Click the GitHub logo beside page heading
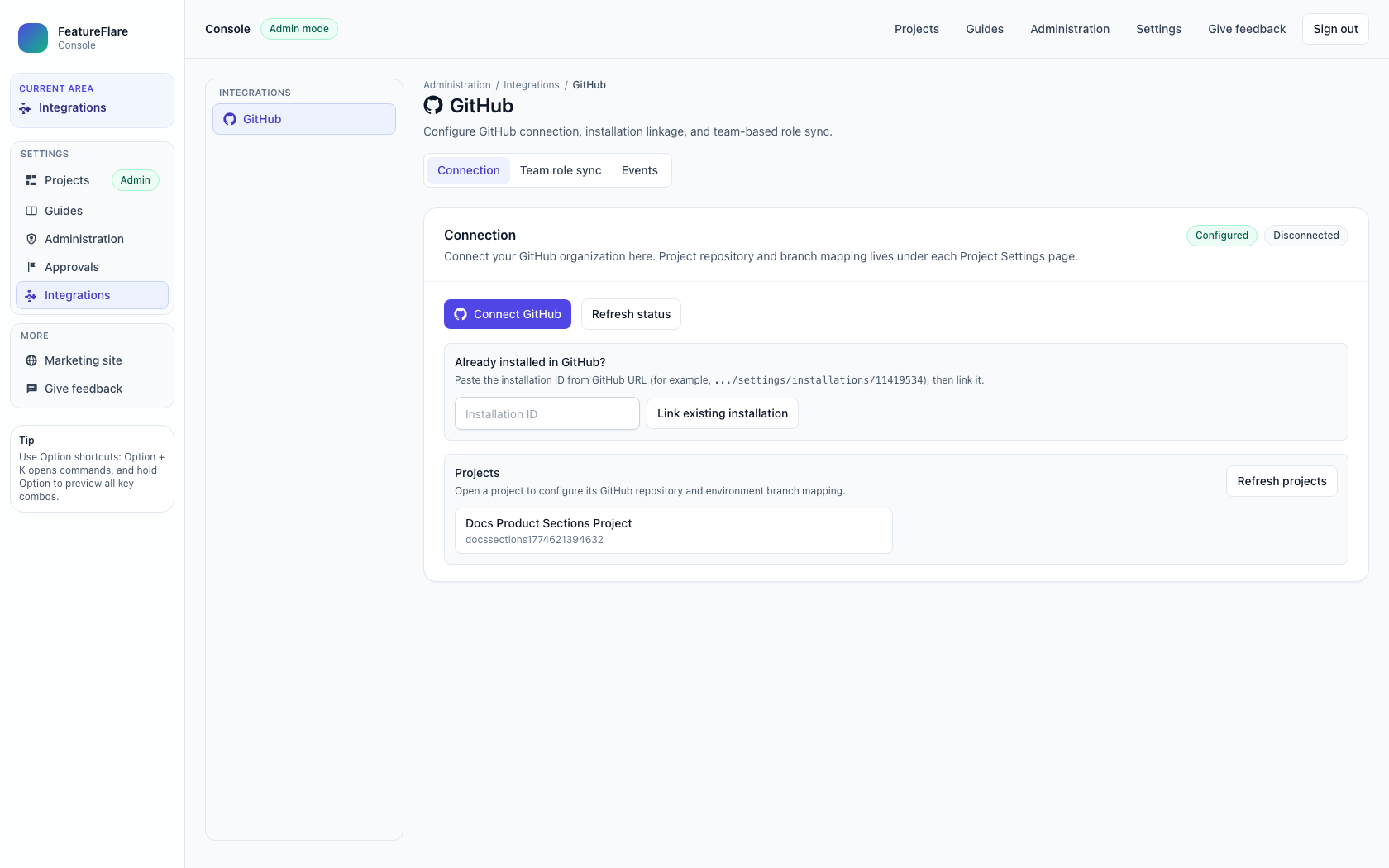Image resolution: width=1389 pixels, height=868 pixels. click(433, 105)
